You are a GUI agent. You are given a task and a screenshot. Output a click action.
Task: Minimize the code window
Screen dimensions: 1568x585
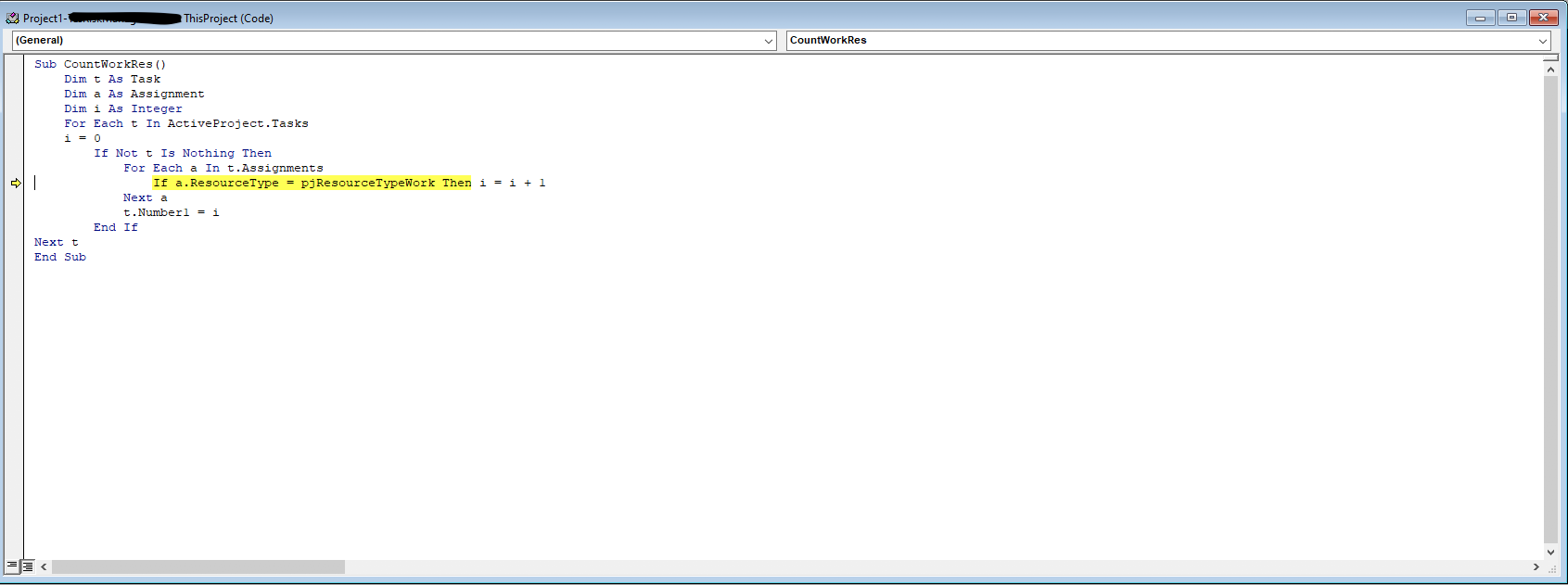click(1480, 18)
